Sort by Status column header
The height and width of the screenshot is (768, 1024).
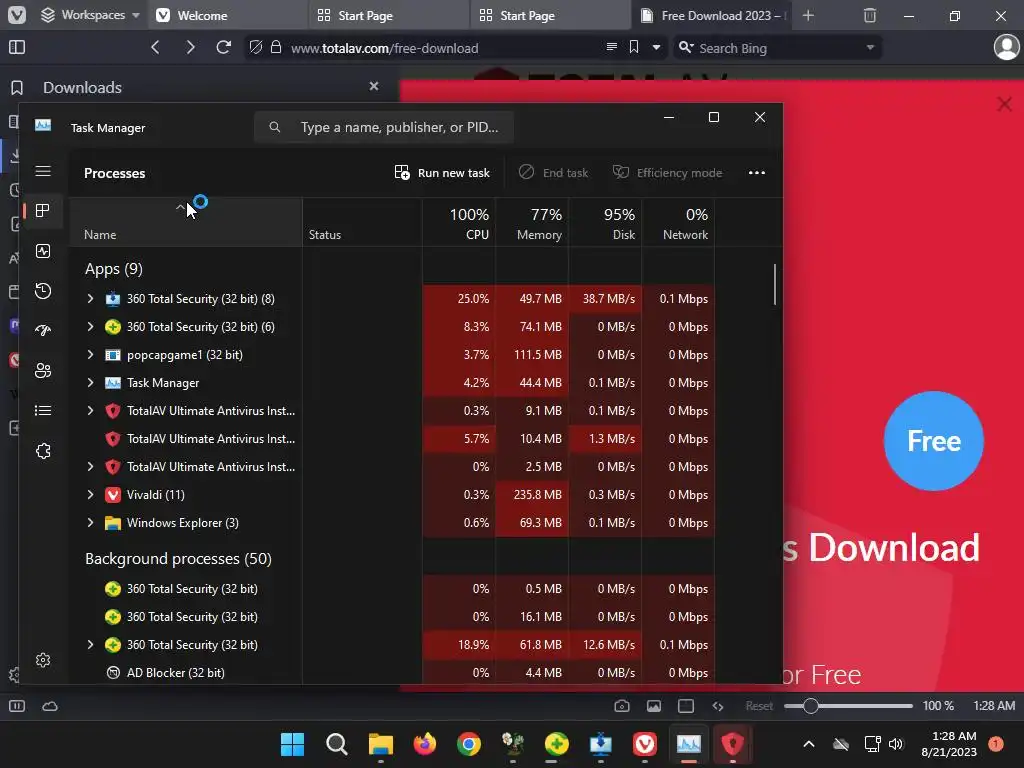click(x=362, y=223)
